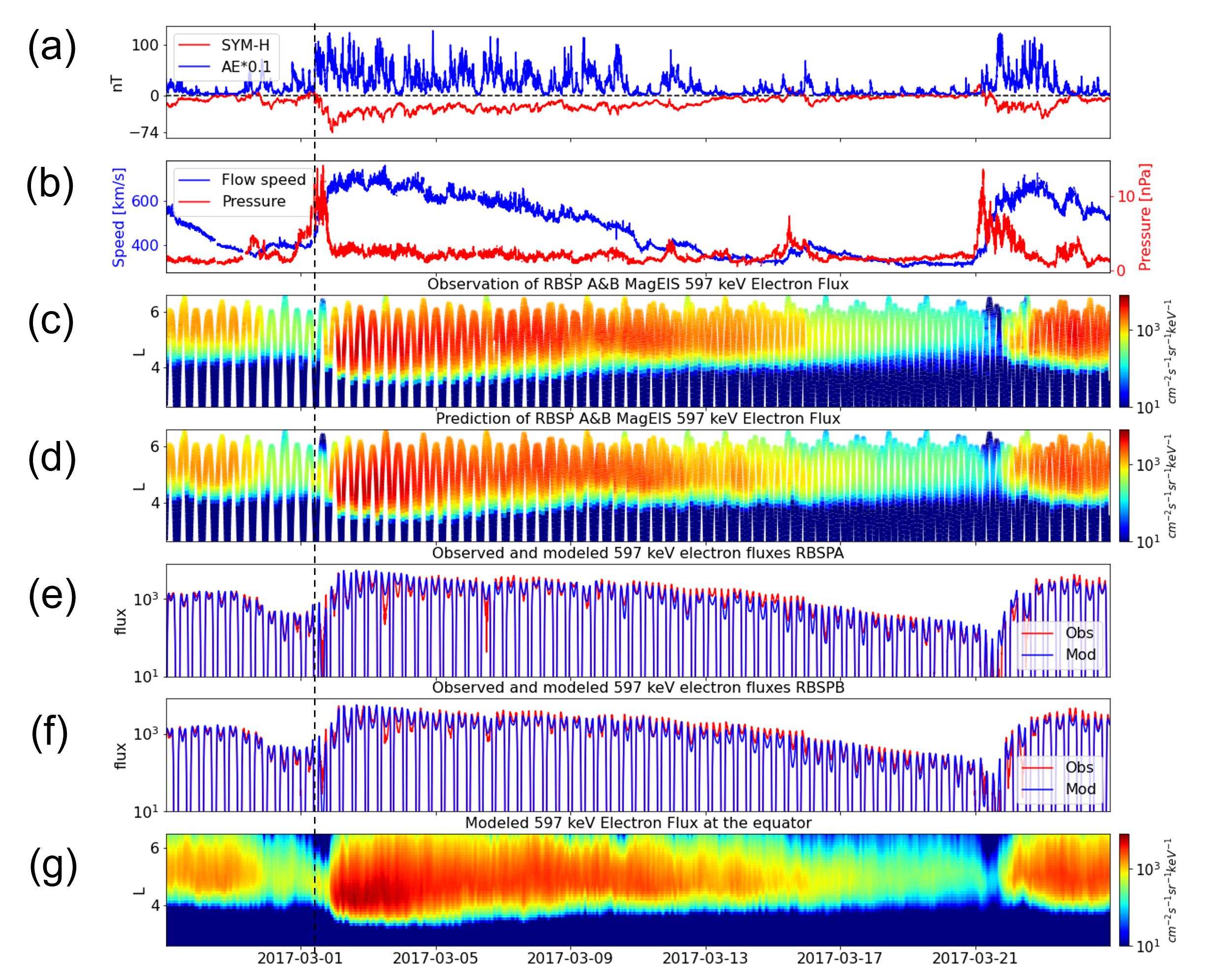Click the 400 speed tick label
Screen dimensions: 1232x980
pyautogui.click(x=145, y=245)
